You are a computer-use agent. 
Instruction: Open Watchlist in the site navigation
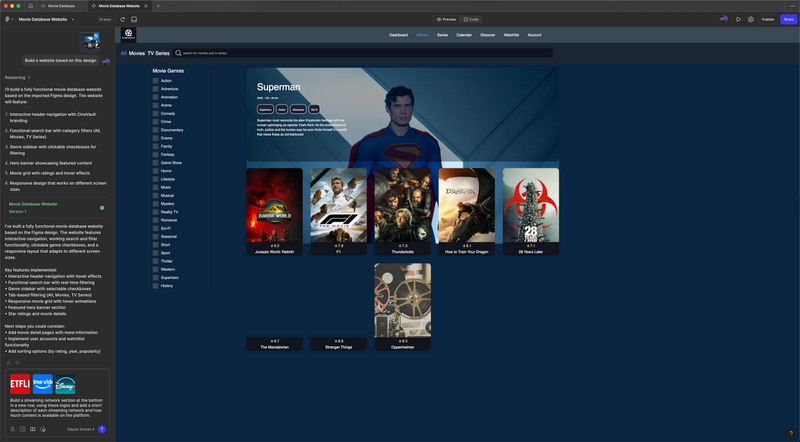click(511, 35)
